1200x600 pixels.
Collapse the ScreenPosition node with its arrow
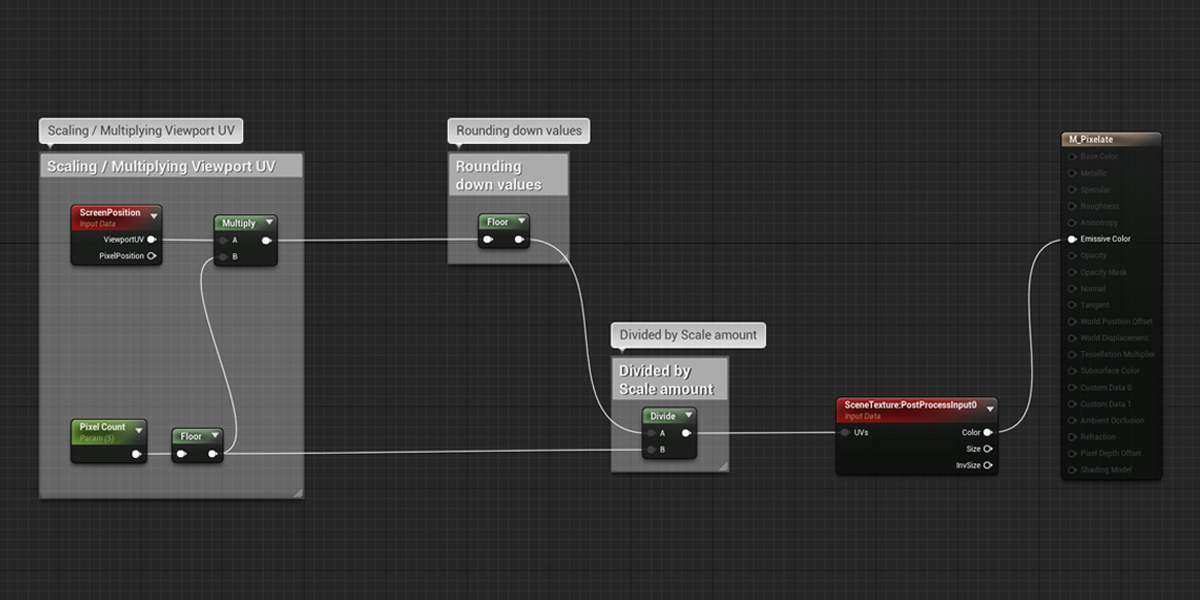pyautogui.click(x=154, y=215)
